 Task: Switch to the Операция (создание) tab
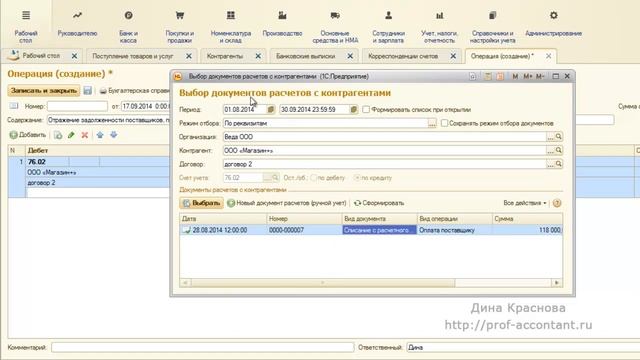click(502, 56)
